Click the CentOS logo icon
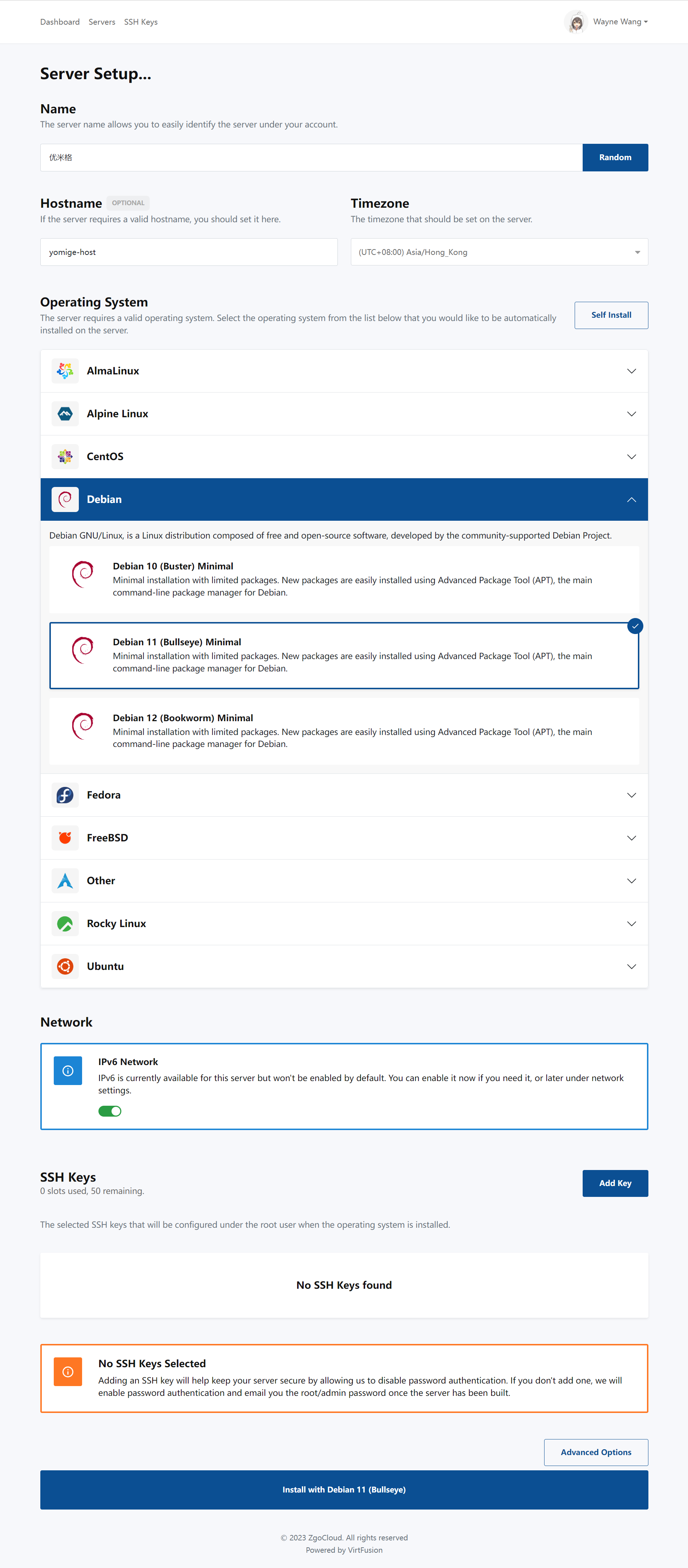The width and height of the screenshot is (688, 1568). tap(65, 456)
